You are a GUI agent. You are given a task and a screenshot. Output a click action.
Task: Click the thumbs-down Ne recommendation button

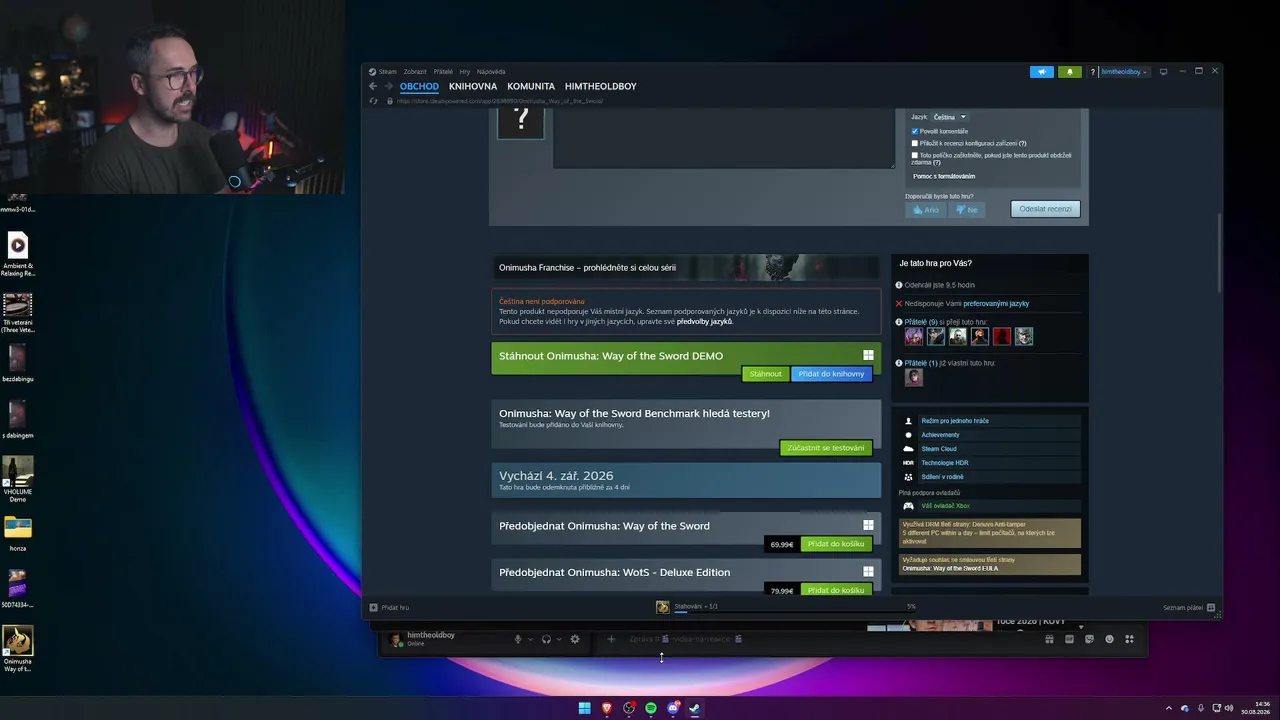pyautogui.click(x=966, y=210)
